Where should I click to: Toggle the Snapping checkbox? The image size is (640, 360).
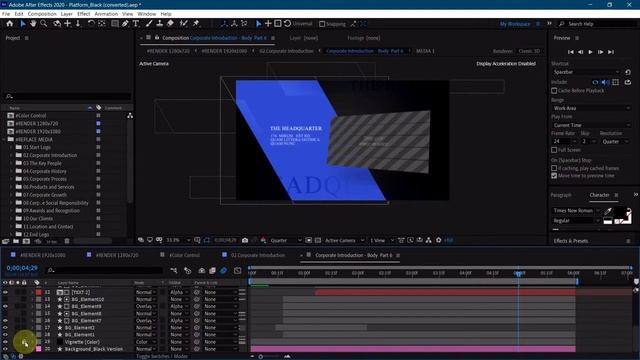(322, 24)
